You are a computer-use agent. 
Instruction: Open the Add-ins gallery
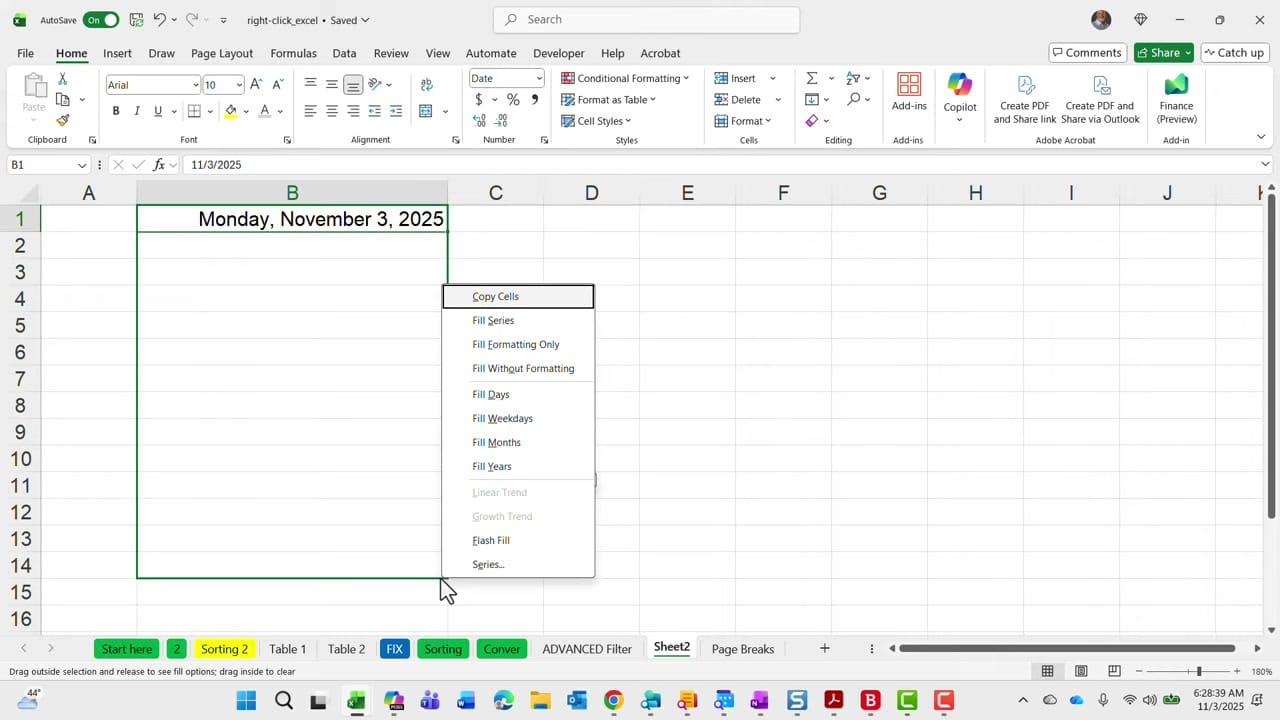coord(908,97)
